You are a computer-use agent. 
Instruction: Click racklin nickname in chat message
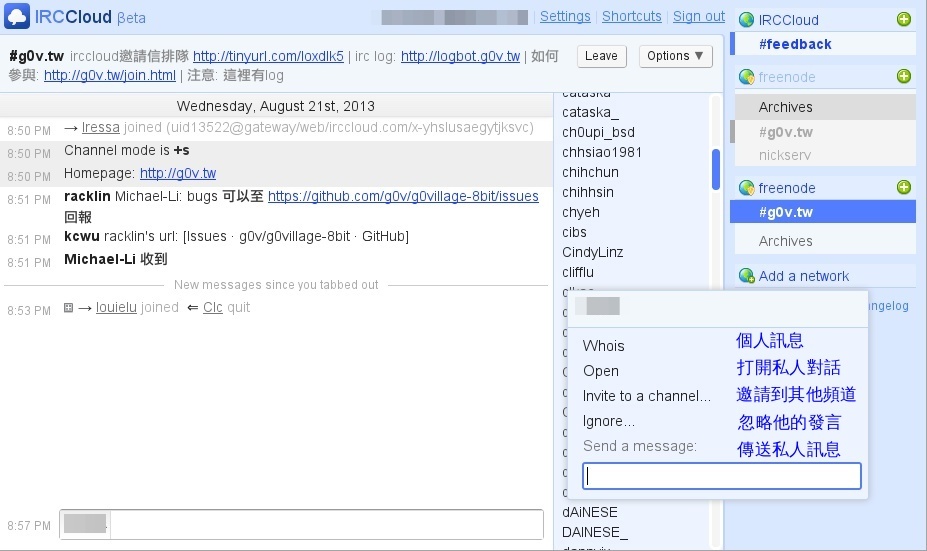[87, 196]
